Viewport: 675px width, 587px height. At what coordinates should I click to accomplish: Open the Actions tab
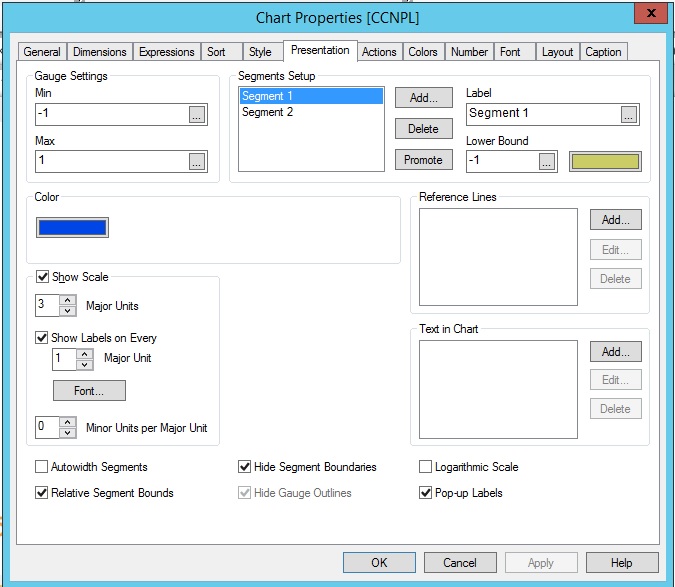coord(379,52)
